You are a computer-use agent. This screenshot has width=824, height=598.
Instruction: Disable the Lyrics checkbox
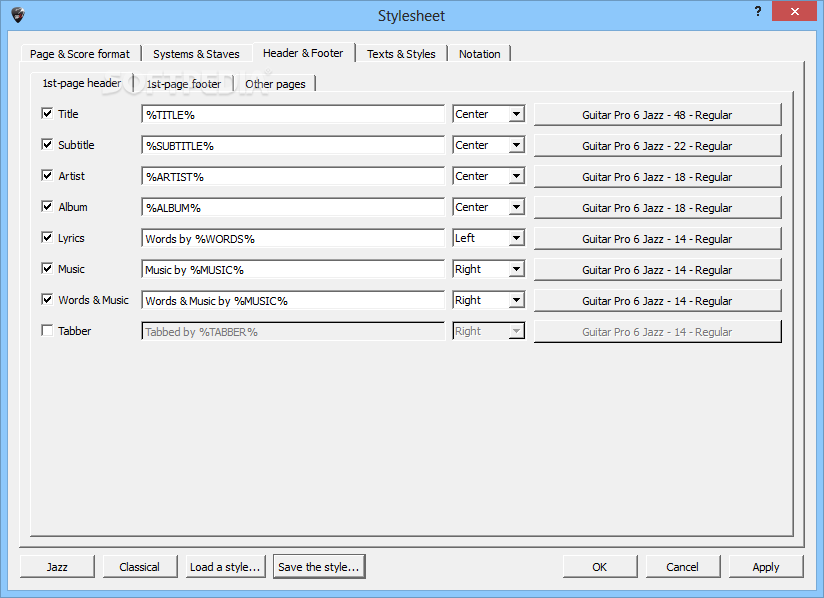(47, 237)
